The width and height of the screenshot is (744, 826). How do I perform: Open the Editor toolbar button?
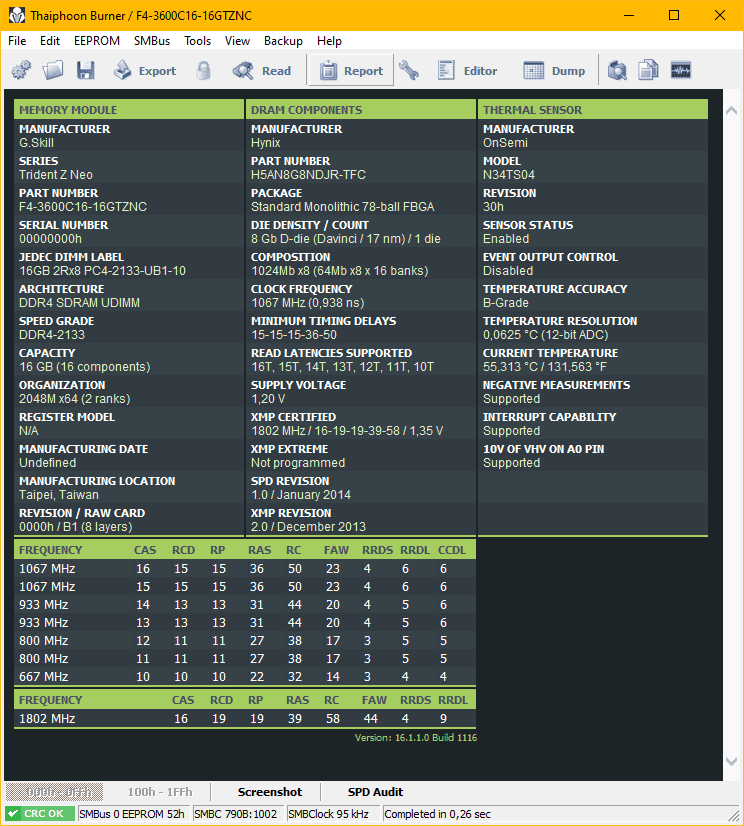coord(467,70)
